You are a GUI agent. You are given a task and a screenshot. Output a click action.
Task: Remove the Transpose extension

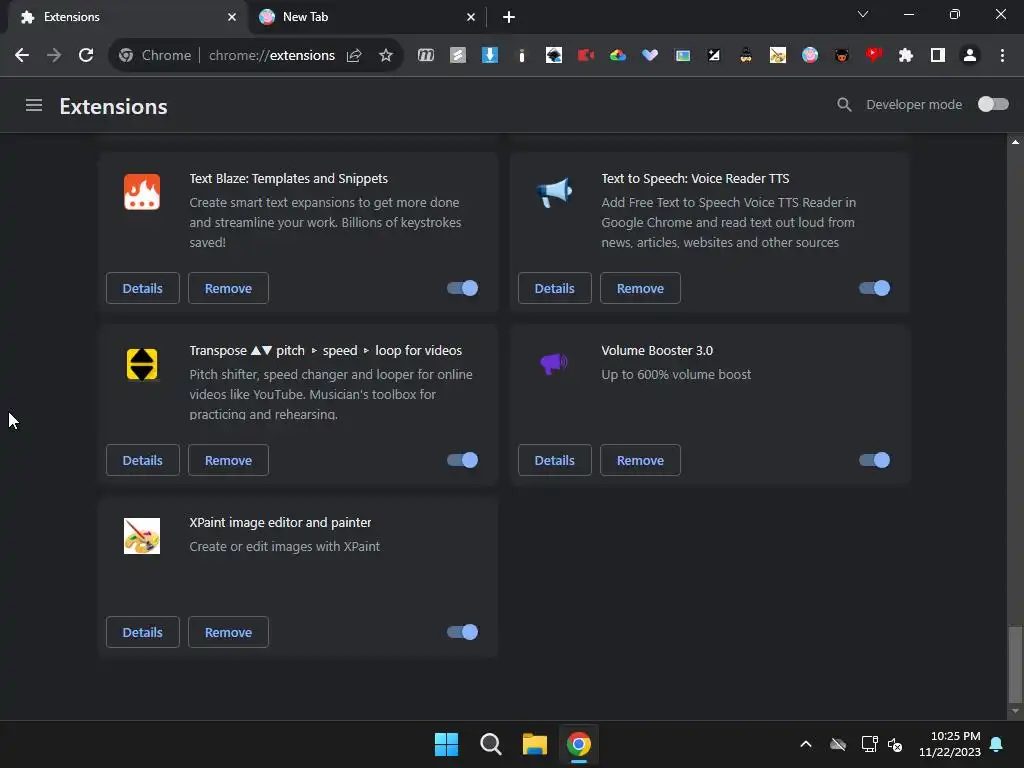(228, 460)
